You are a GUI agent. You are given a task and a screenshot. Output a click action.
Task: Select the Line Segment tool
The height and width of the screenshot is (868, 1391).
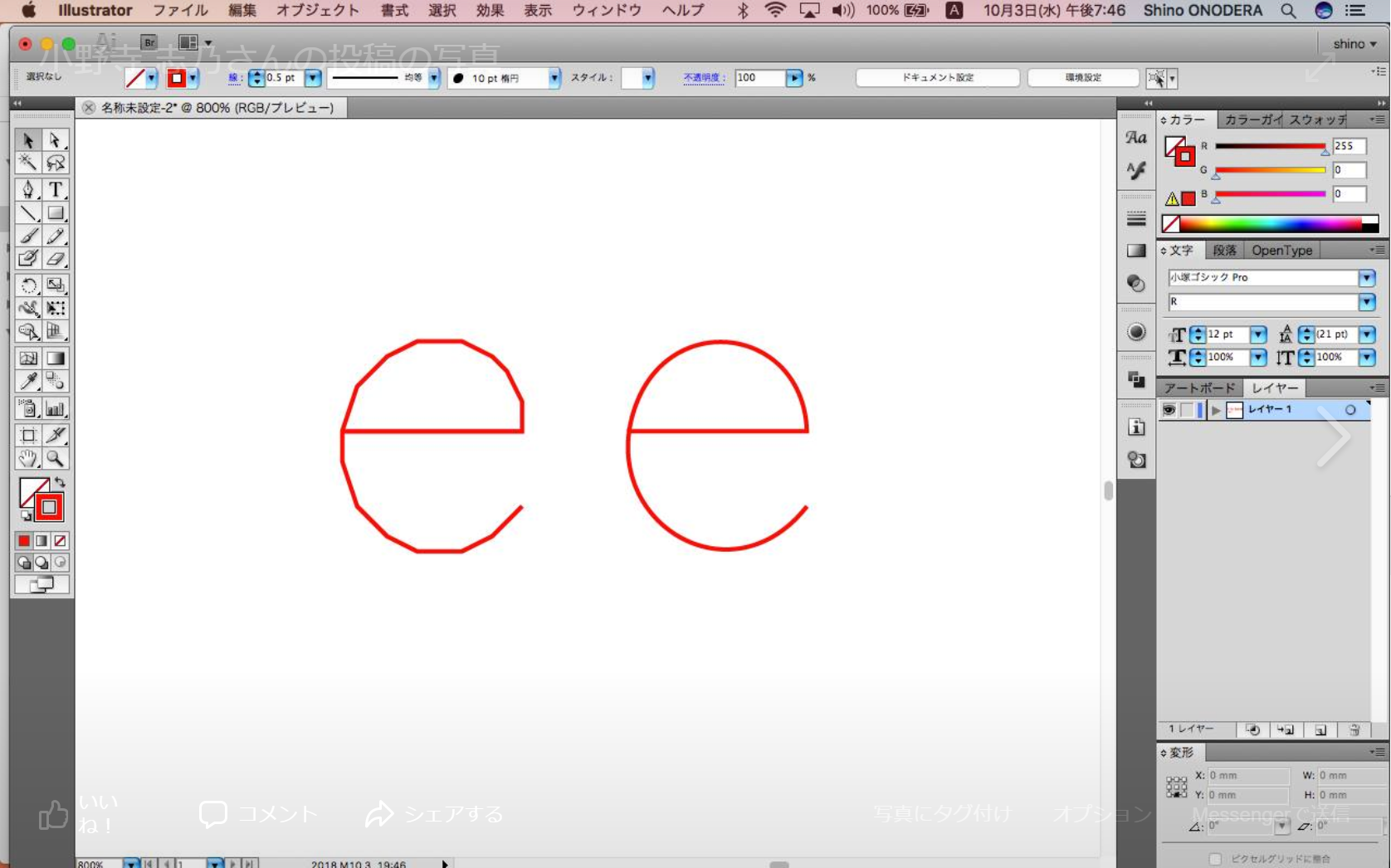coord(28,212)
